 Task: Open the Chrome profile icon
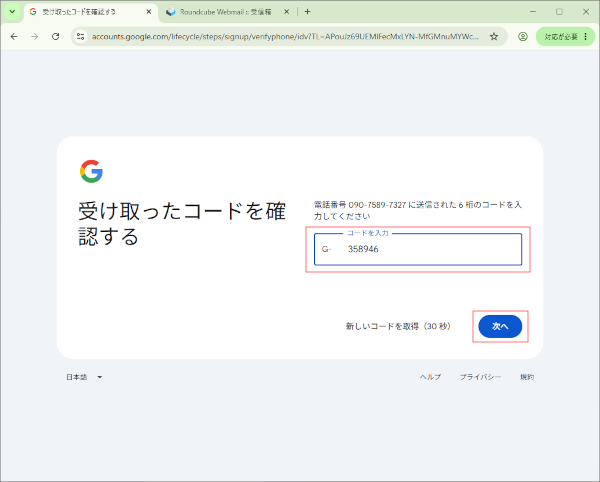pyautogui.click(x=523, y=36)
